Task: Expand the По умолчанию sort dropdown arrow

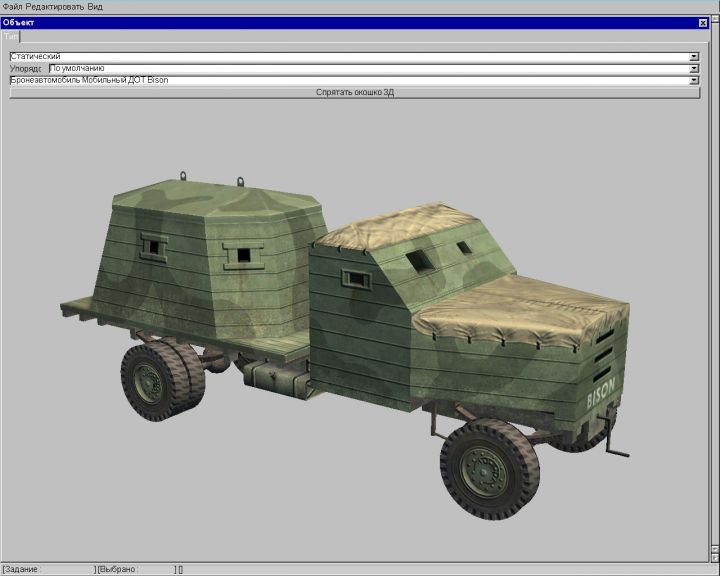Action: pos(694,69)
